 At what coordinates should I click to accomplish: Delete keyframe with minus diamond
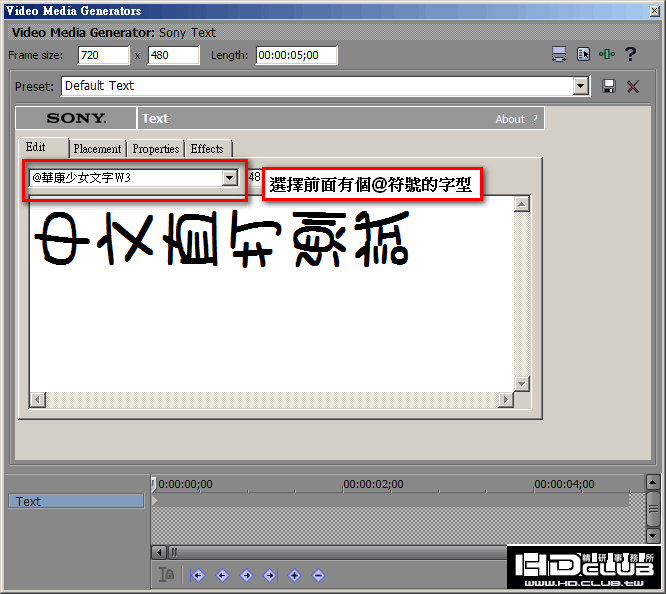[x=319, y=576]
